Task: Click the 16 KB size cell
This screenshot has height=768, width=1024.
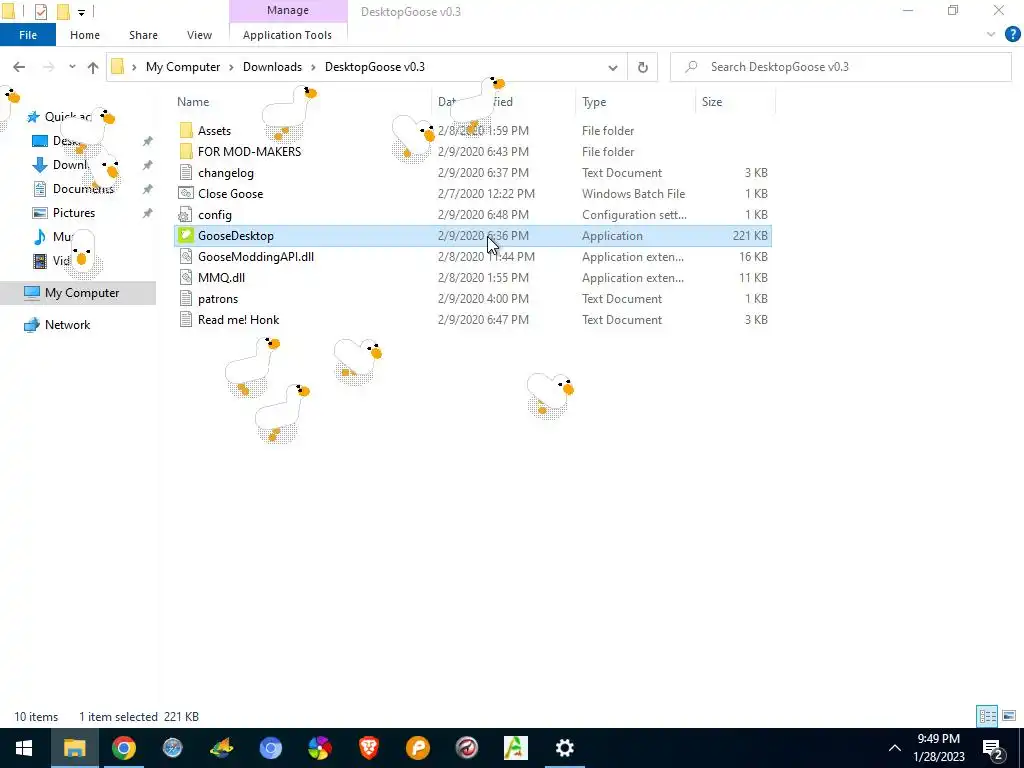Action: 753,257
